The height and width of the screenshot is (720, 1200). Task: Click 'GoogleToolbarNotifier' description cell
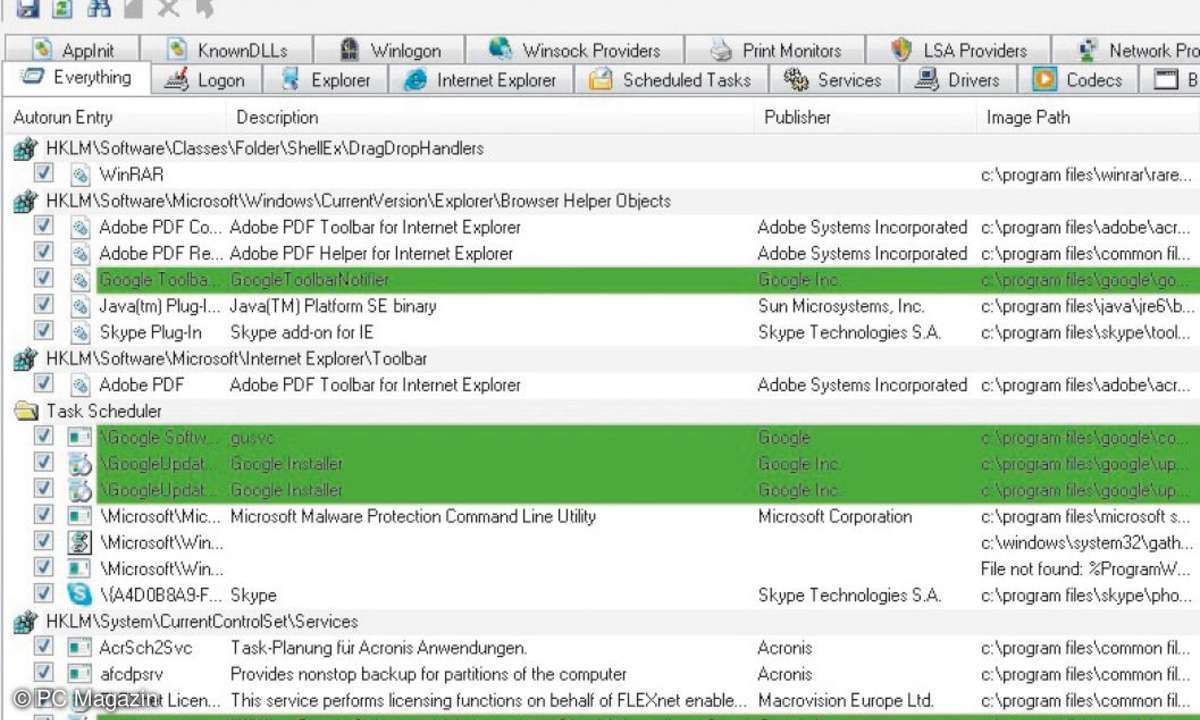coord(310,280)
